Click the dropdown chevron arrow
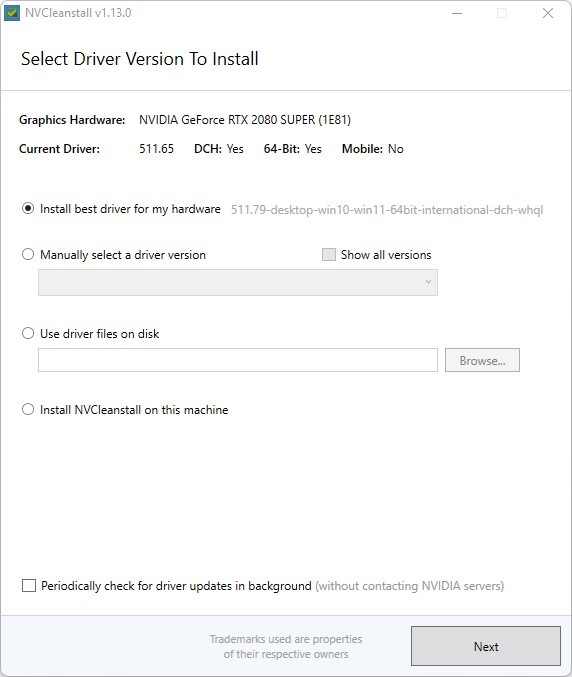The height and width of the screenshot is (677, 572). 428,282
